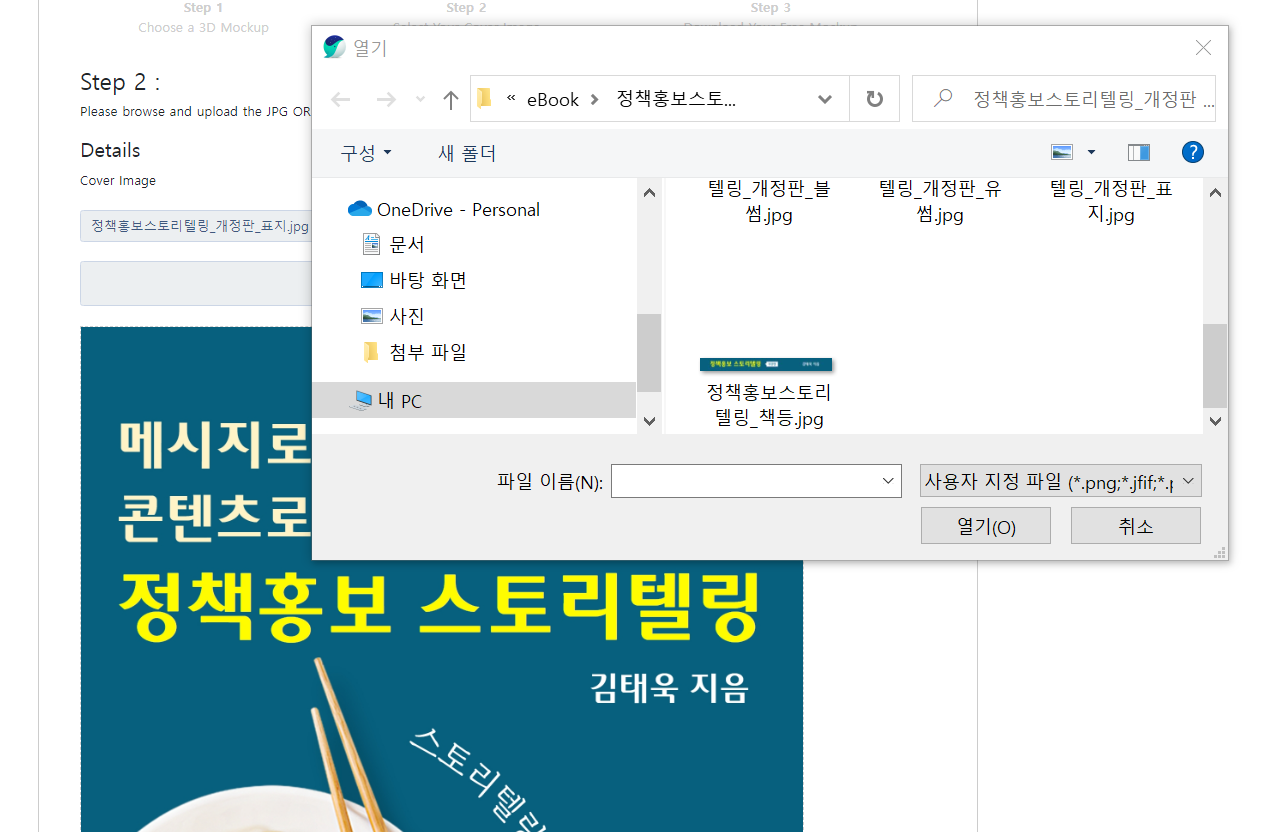This screenshot has width=1267, height=832.
Task: Click the Whale browser icon in title bar
Action: tap(333, 46)
